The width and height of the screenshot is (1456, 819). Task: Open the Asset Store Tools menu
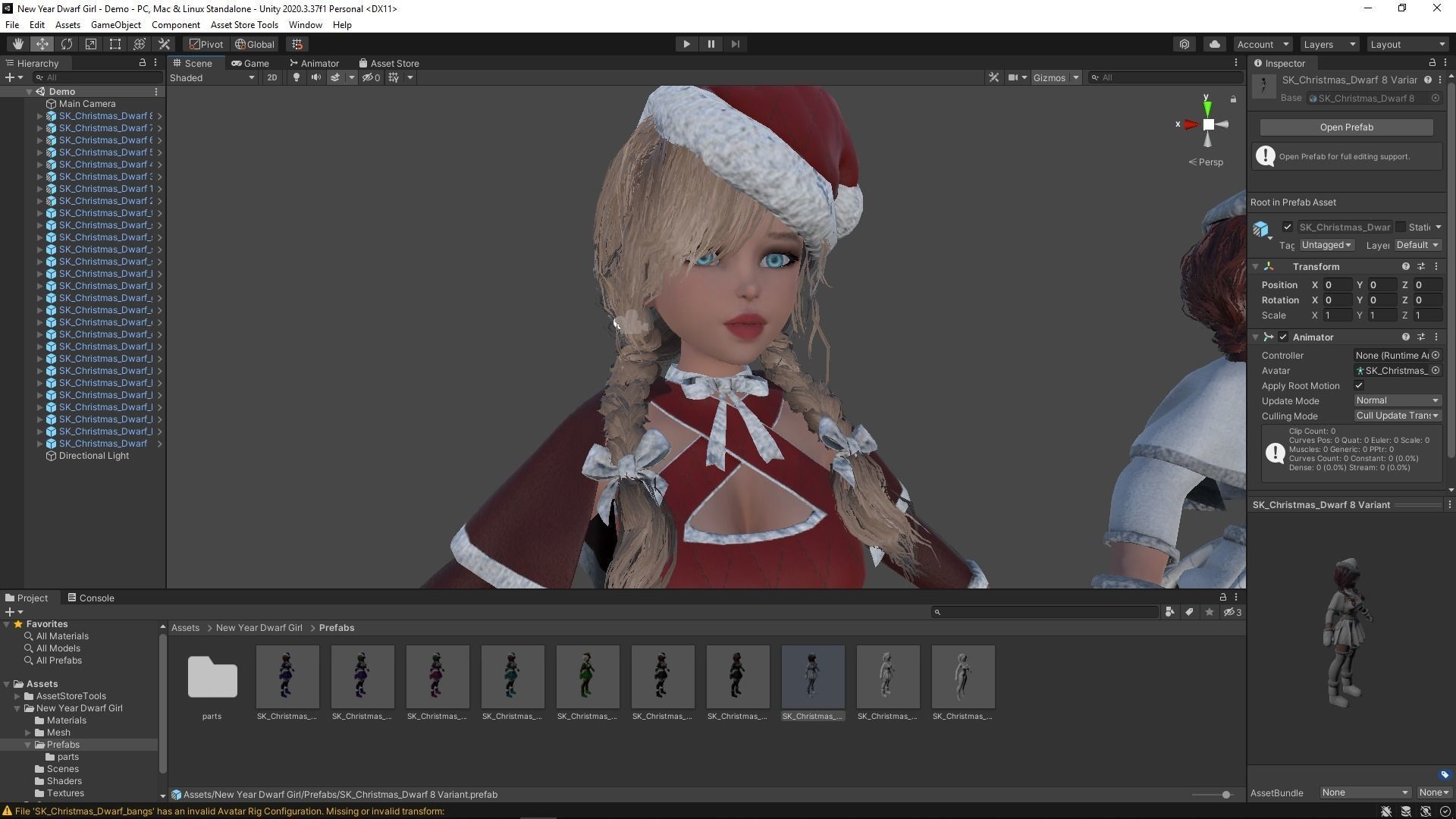coord(244,24)
